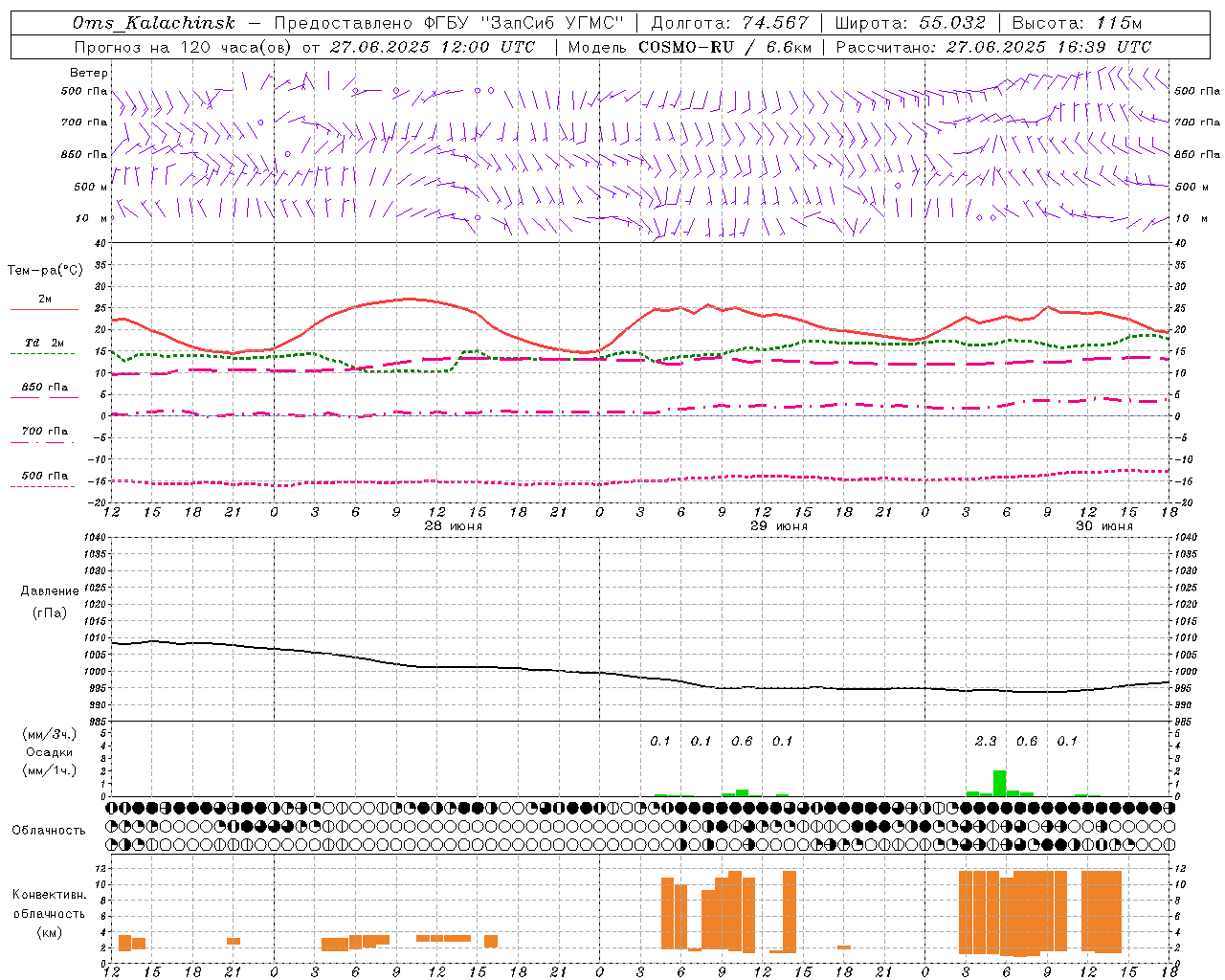1225x980 pixels.
Task: Click the '850 гПа' temperature legend entry
Action: [x=44, y=391]
